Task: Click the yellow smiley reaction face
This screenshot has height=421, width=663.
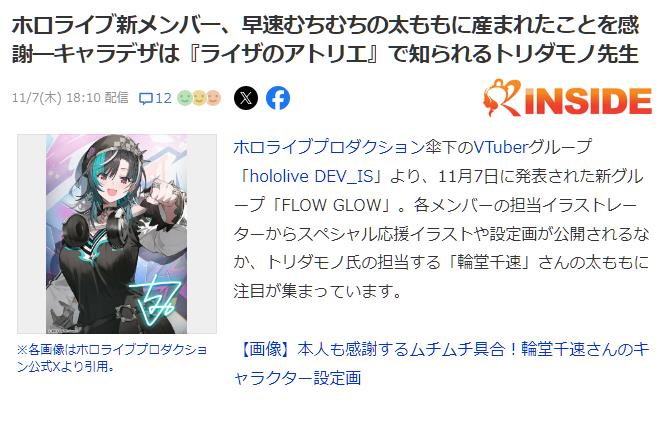Action: coord(199,98)
